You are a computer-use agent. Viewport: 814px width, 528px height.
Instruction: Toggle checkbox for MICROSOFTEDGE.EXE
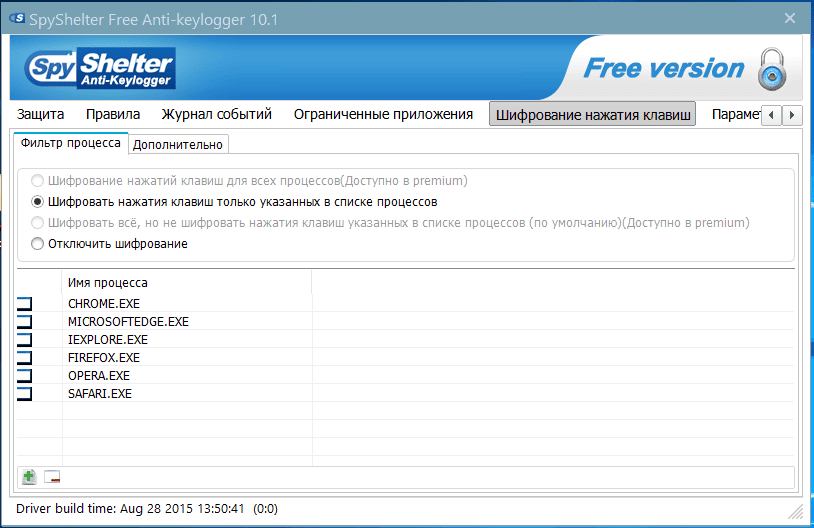24,322
